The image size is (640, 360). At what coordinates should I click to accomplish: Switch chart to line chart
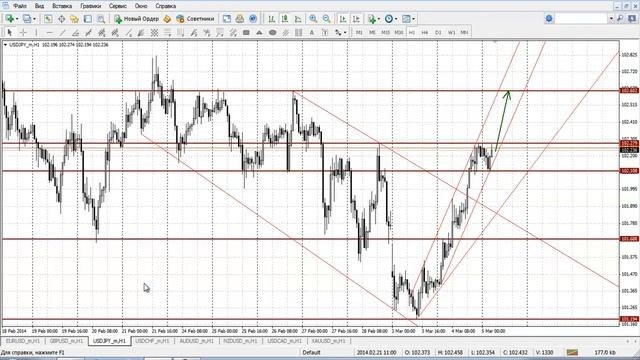click(298, 19)
